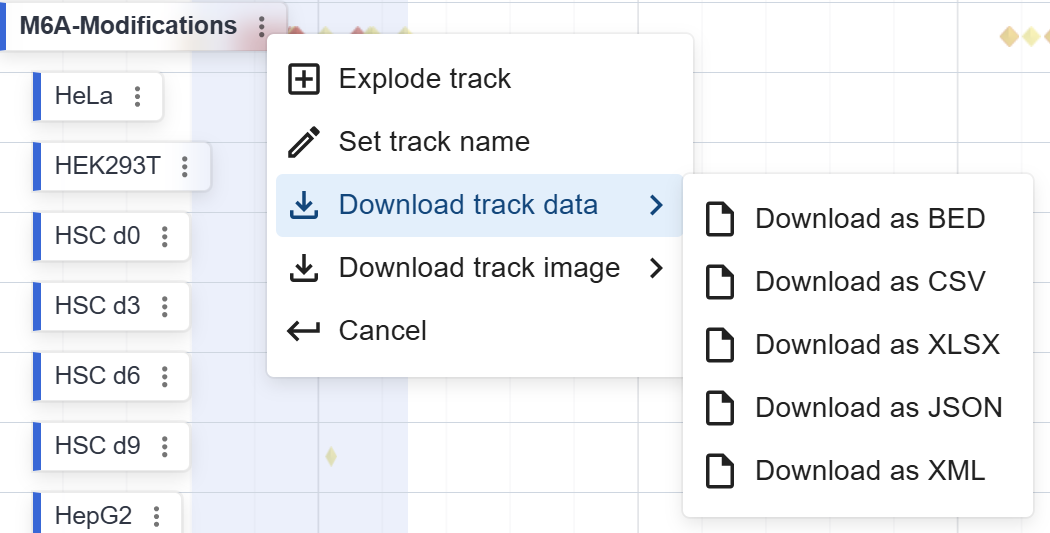This screenshot has height=533, width=1050.
Task: Download track data as CSV
Action: click(x=869, y=282)
